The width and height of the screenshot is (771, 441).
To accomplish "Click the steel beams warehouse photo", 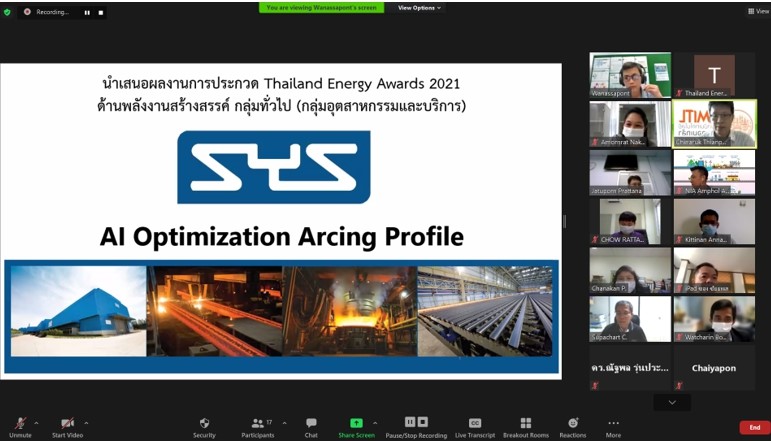I will (x=485, y=311).
